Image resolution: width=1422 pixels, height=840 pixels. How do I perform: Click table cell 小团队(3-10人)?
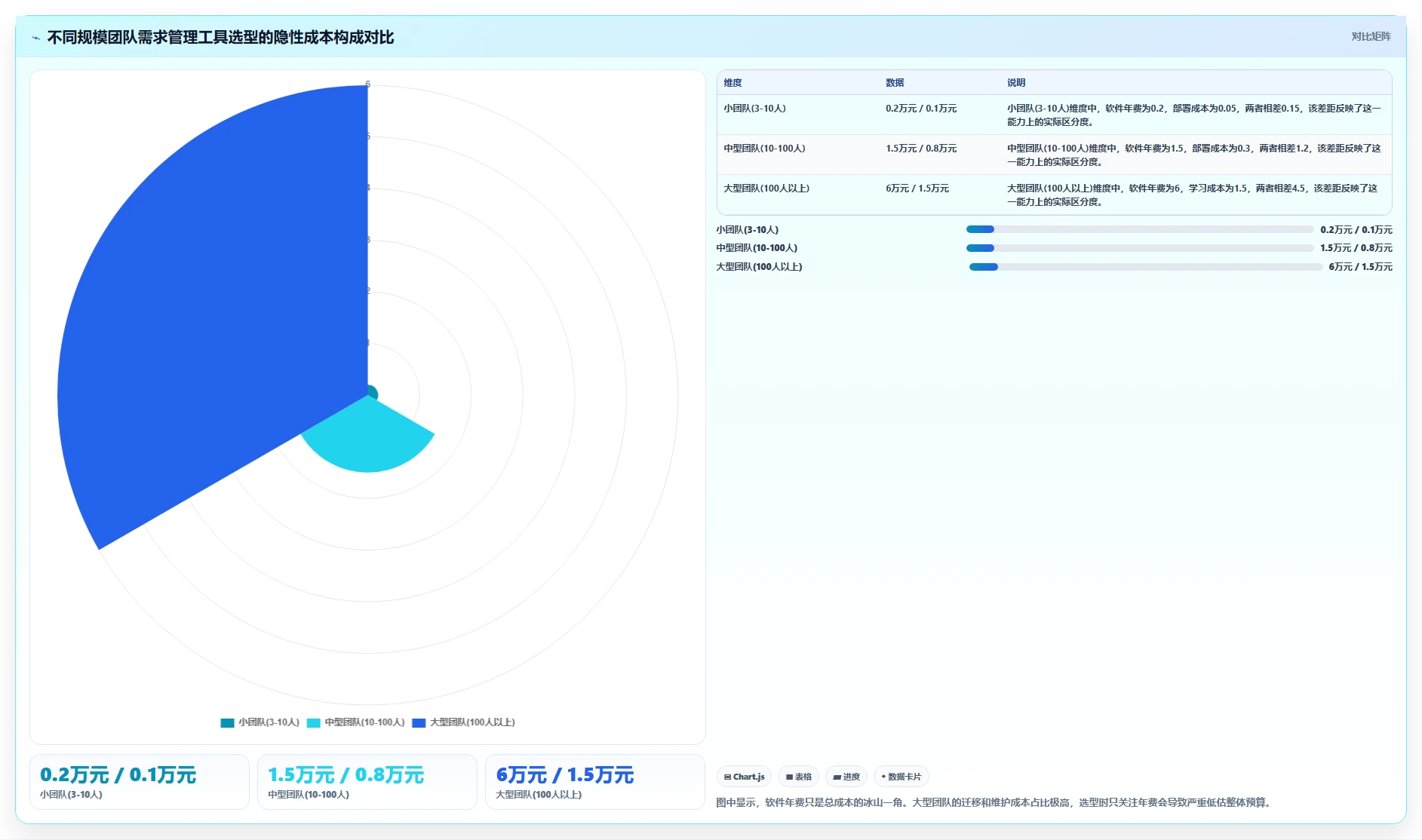[x=754, y=109]
